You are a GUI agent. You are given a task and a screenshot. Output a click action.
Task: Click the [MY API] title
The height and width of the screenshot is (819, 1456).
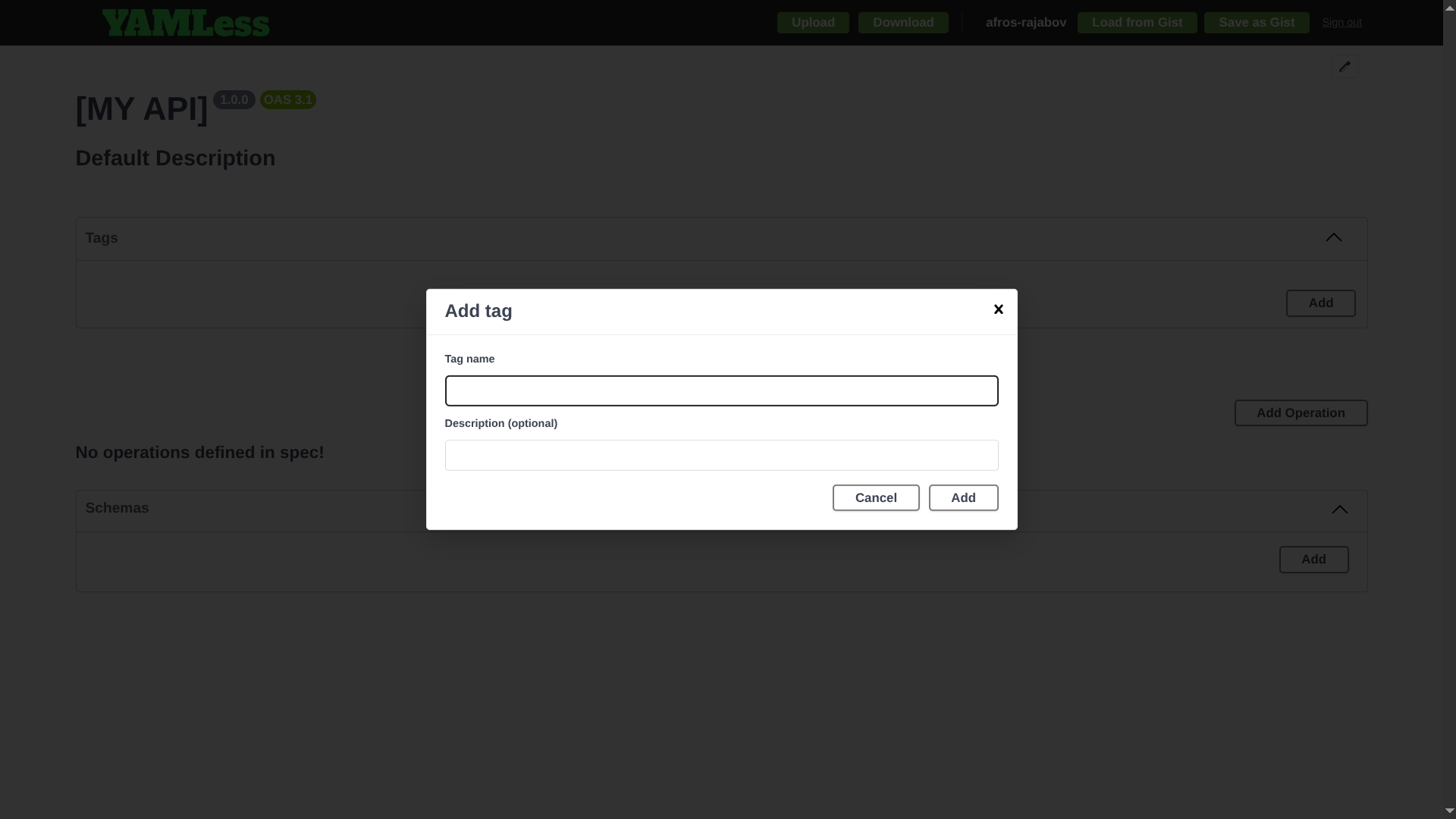point(142,108)
